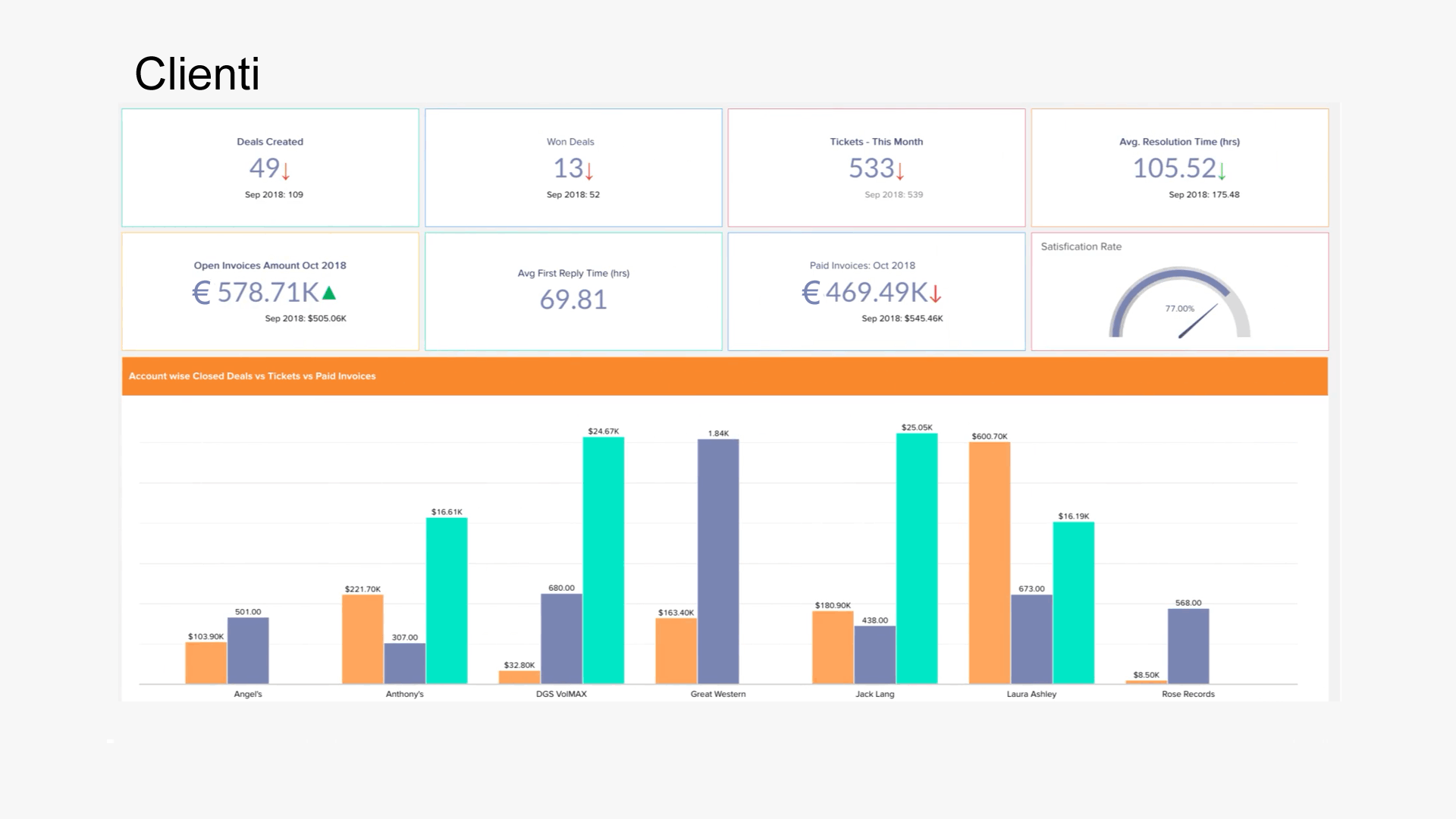Click Jack Lang teal $25.05K bar
The height and width of the screenshot is (819, 1456).
pyautogui.click(x=917, y=559)
